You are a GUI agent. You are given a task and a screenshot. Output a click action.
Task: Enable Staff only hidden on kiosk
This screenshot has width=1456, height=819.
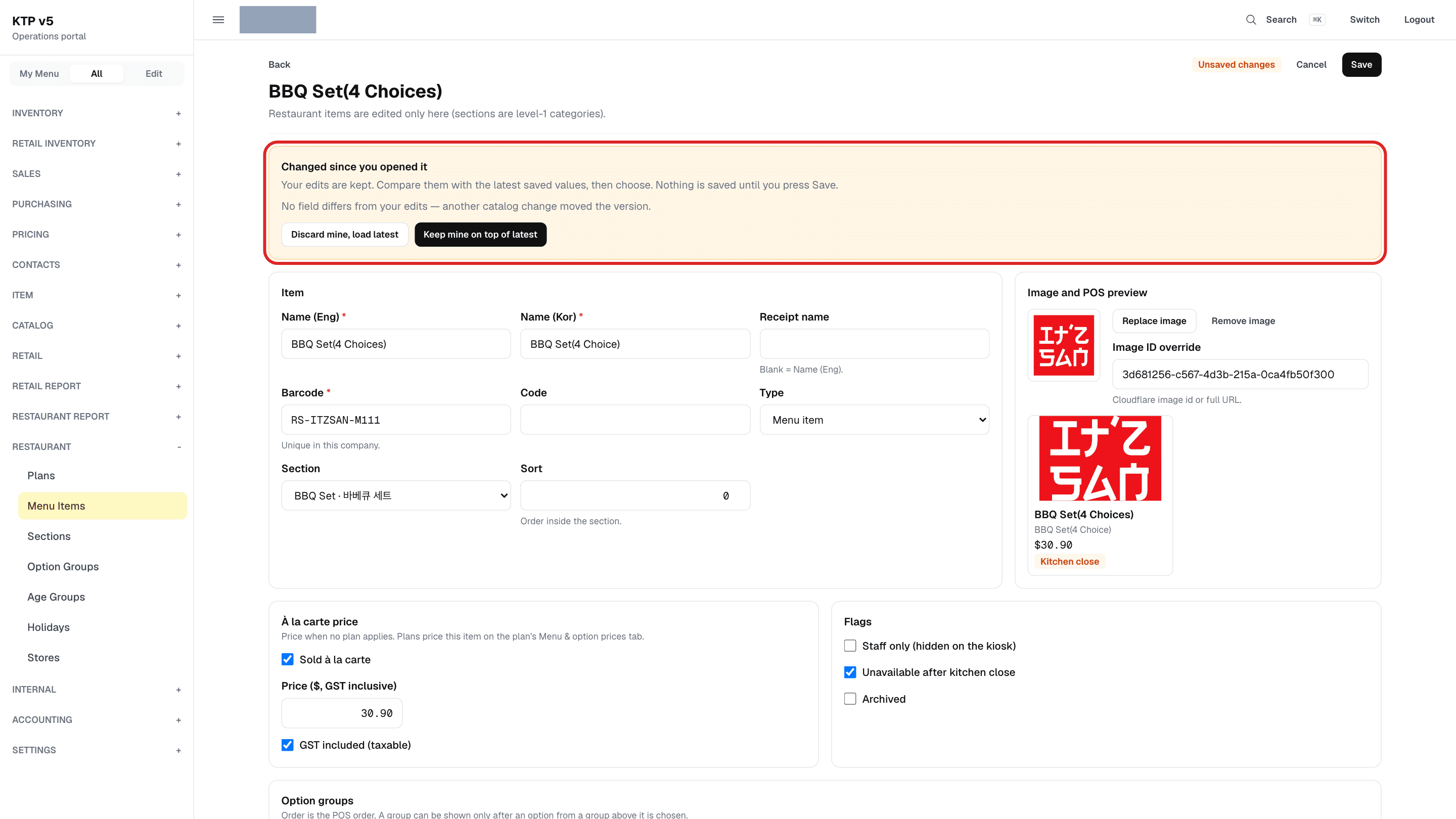850,646
